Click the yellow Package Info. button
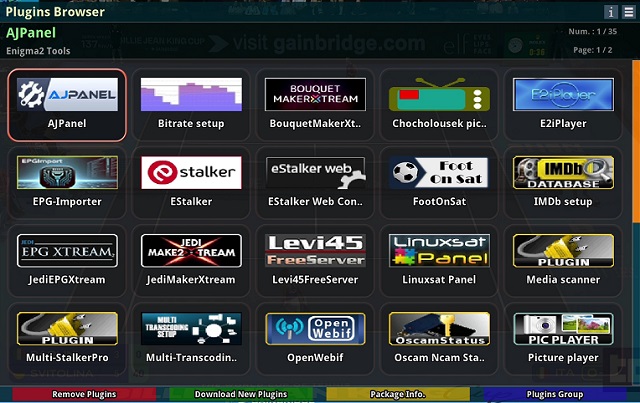The width and height of the screenshot is (640, 403). pyautogui.click(x=398, y=394)
